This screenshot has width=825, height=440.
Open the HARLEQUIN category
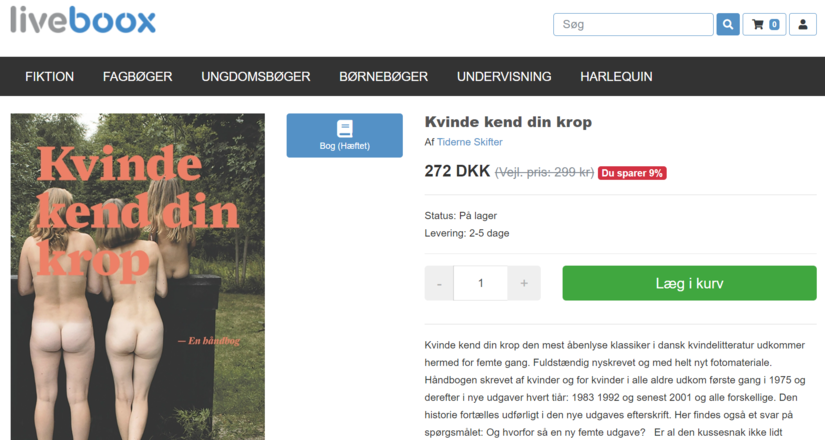click(616, 76)
